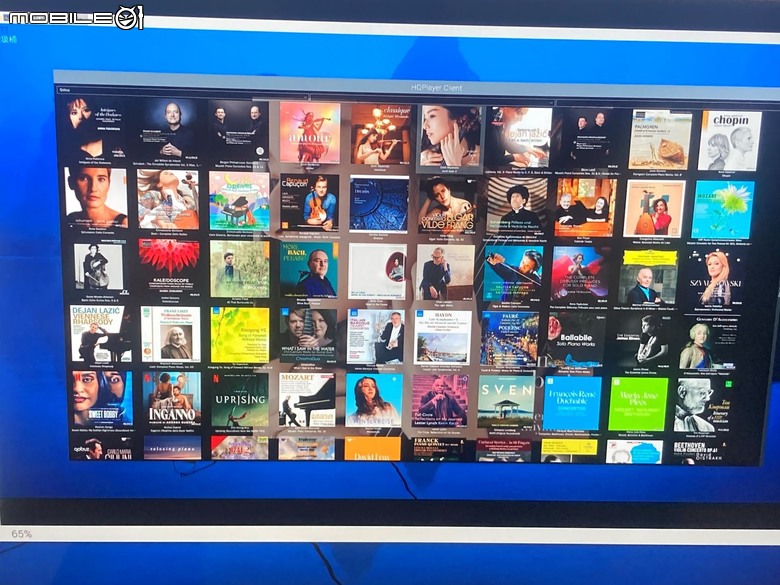Select Italian Baroque Trumpet Concertos album
This screenshot has width=780, height=585.
click(x=376, y=337)
